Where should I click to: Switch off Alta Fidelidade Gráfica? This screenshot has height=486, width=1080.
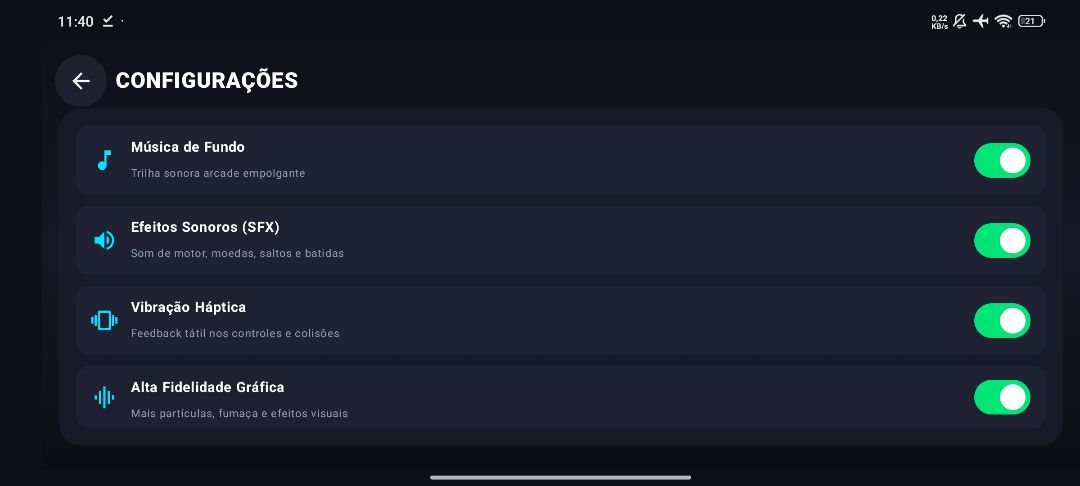pyautogui.click(x=1001, y=397)
